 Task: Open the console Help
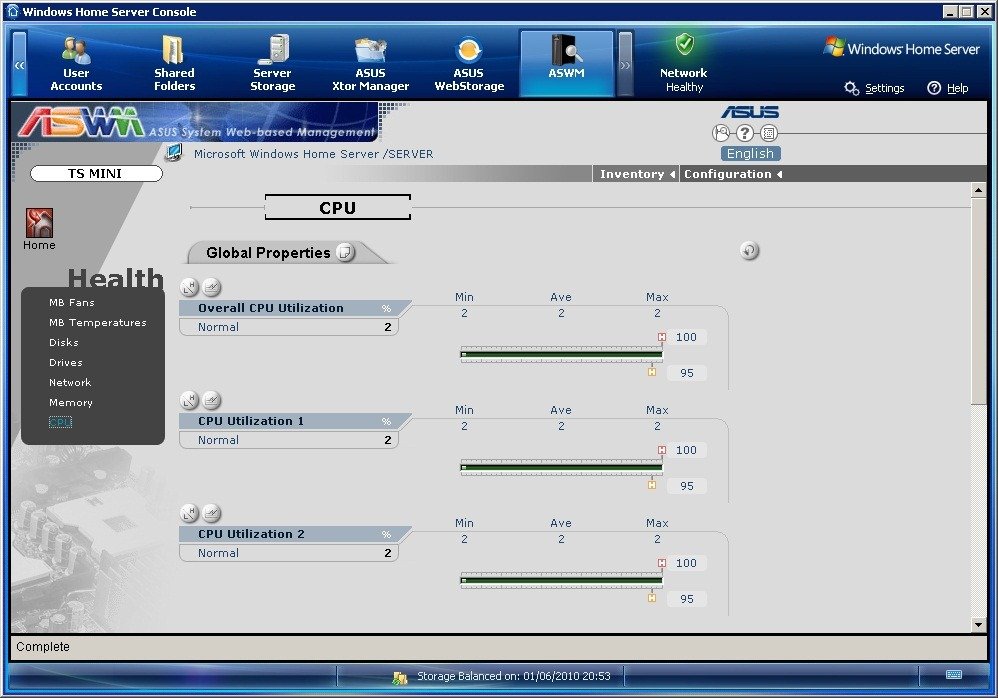(x=948, y=88)
